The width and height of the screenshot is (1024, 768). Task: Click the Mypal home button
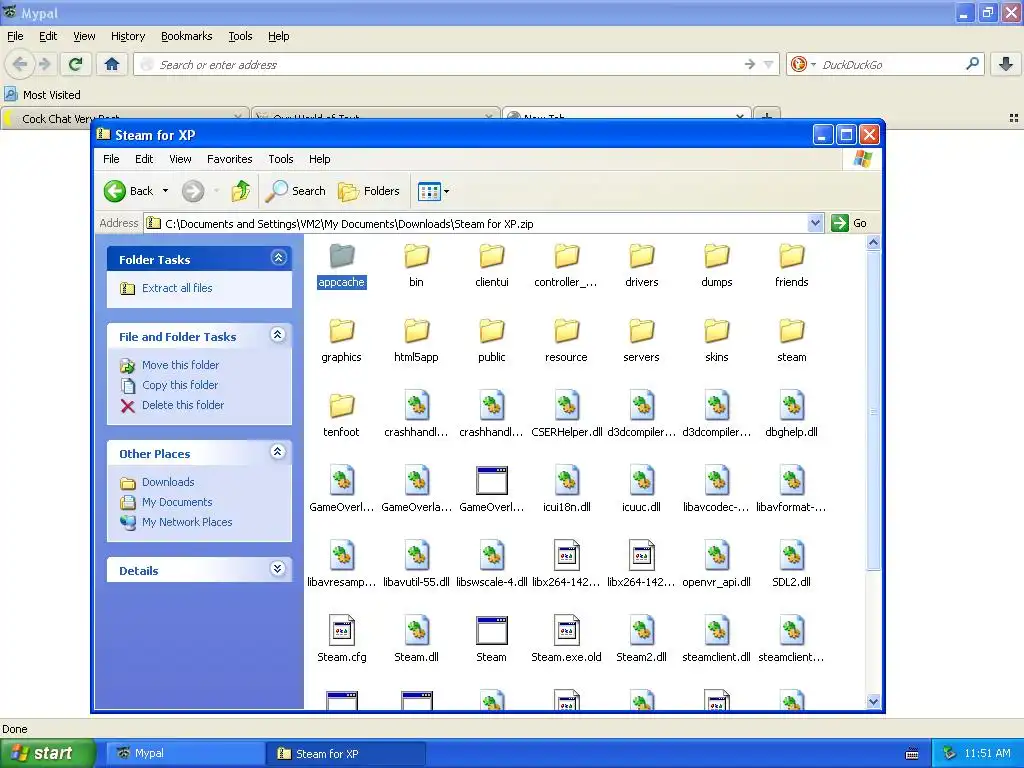coord(112,64)
